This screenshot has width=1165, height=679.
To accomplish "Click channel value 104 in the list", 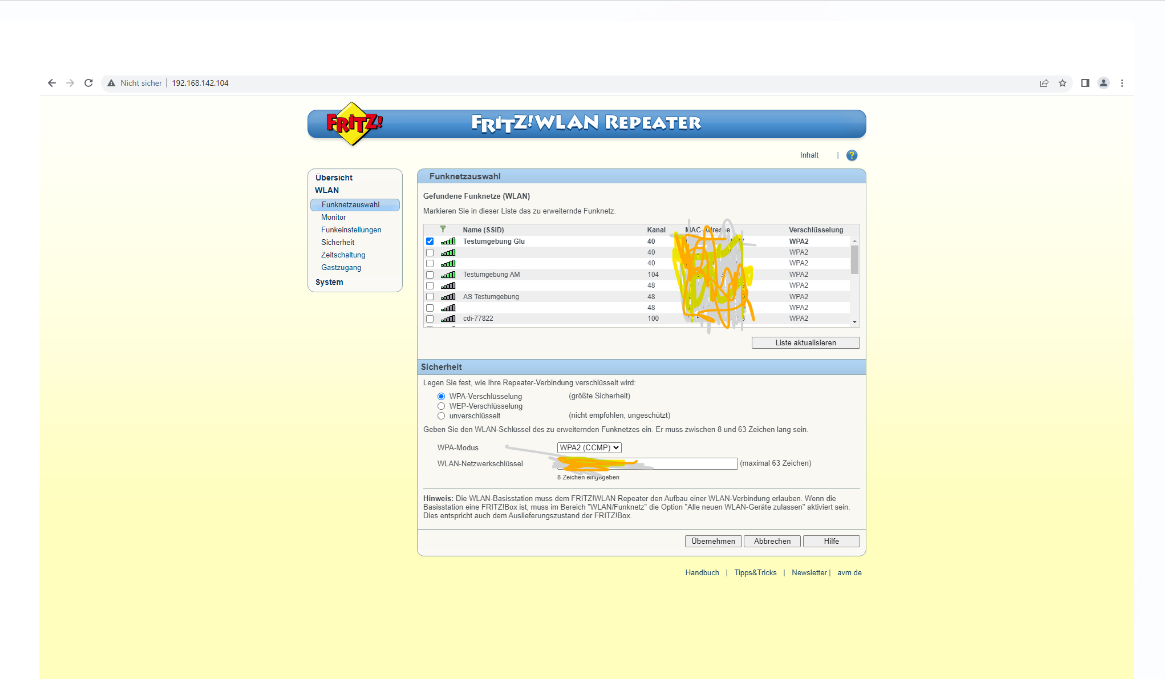I will pos(653,275).
